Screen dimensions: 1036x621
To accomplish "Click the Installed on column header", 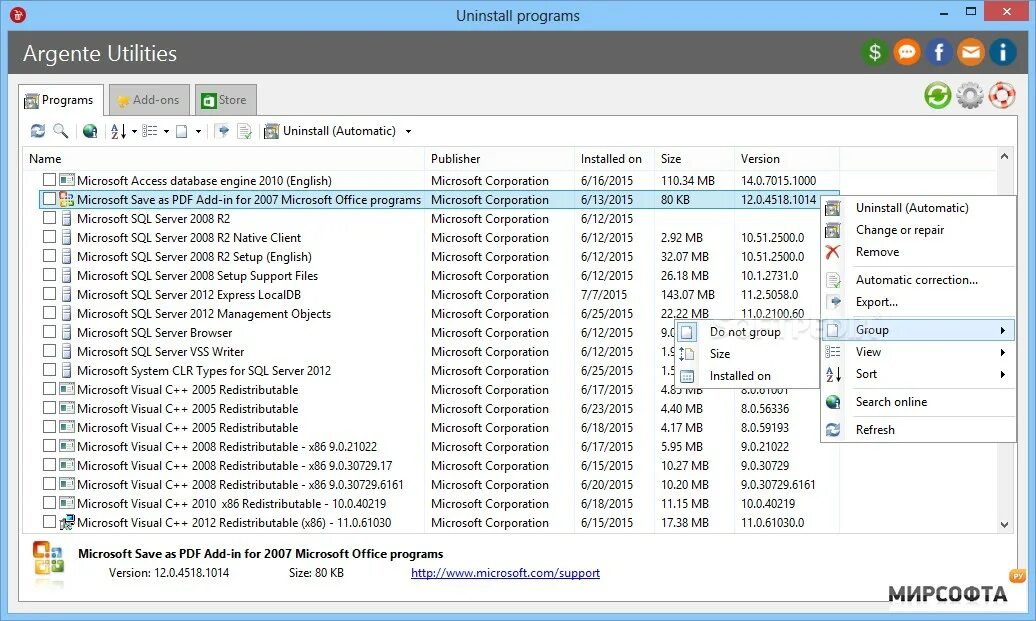I will pos(614,159).
